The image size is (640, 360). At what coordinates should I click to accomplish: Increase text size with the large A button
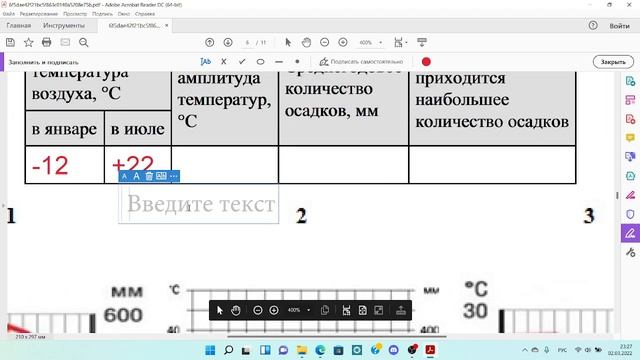(x=136, y=176)
